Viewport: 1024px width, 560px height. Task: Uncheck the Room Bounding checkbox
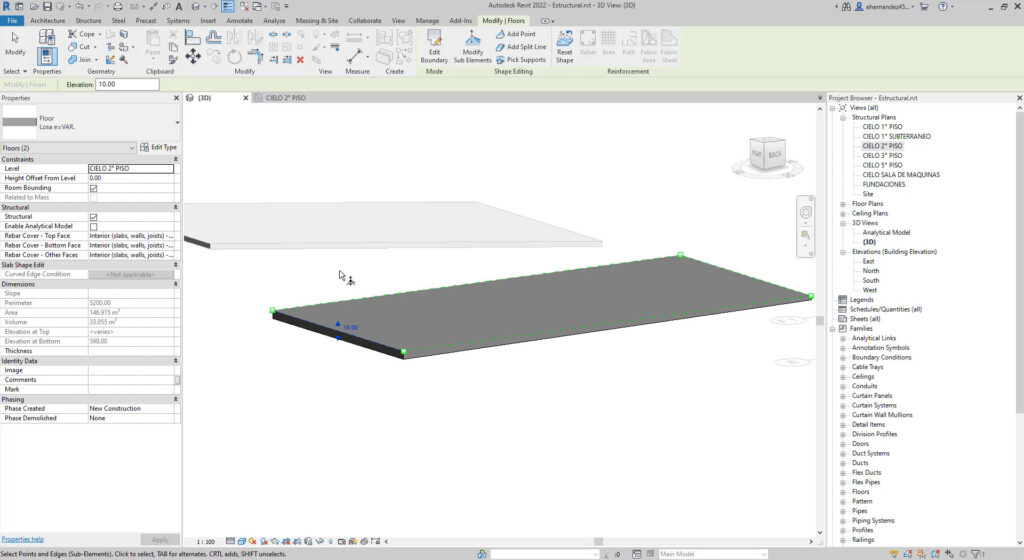(x=94, y=188)
